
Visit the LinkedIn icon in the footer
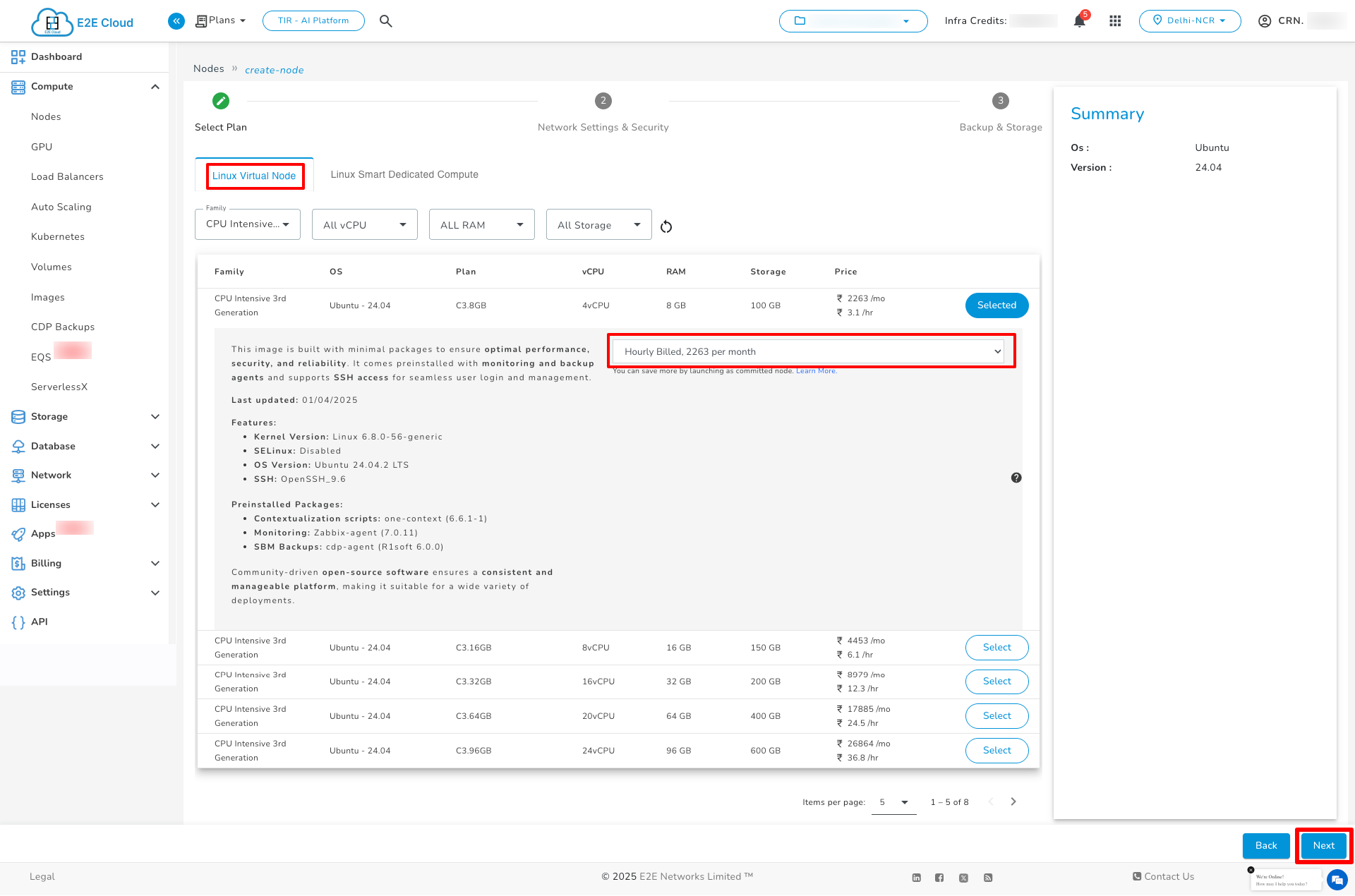point(916,877)
